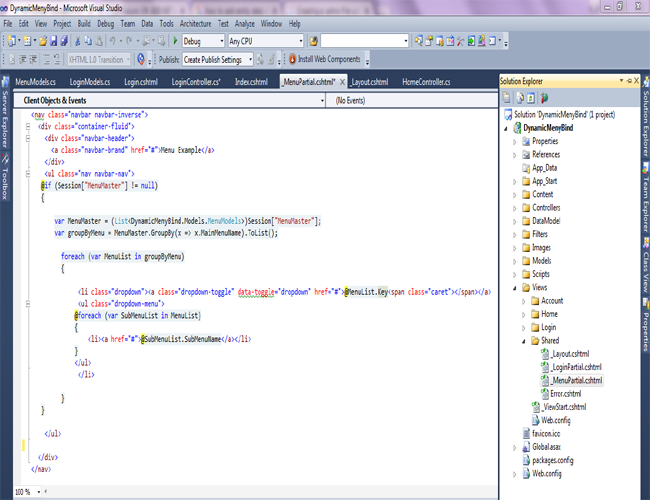Image resolution: width=650 pixels, height=500 pixels.
Task: Open the Debug configuration dropdown
Action: pyautogui.click(x=219, y=41)
